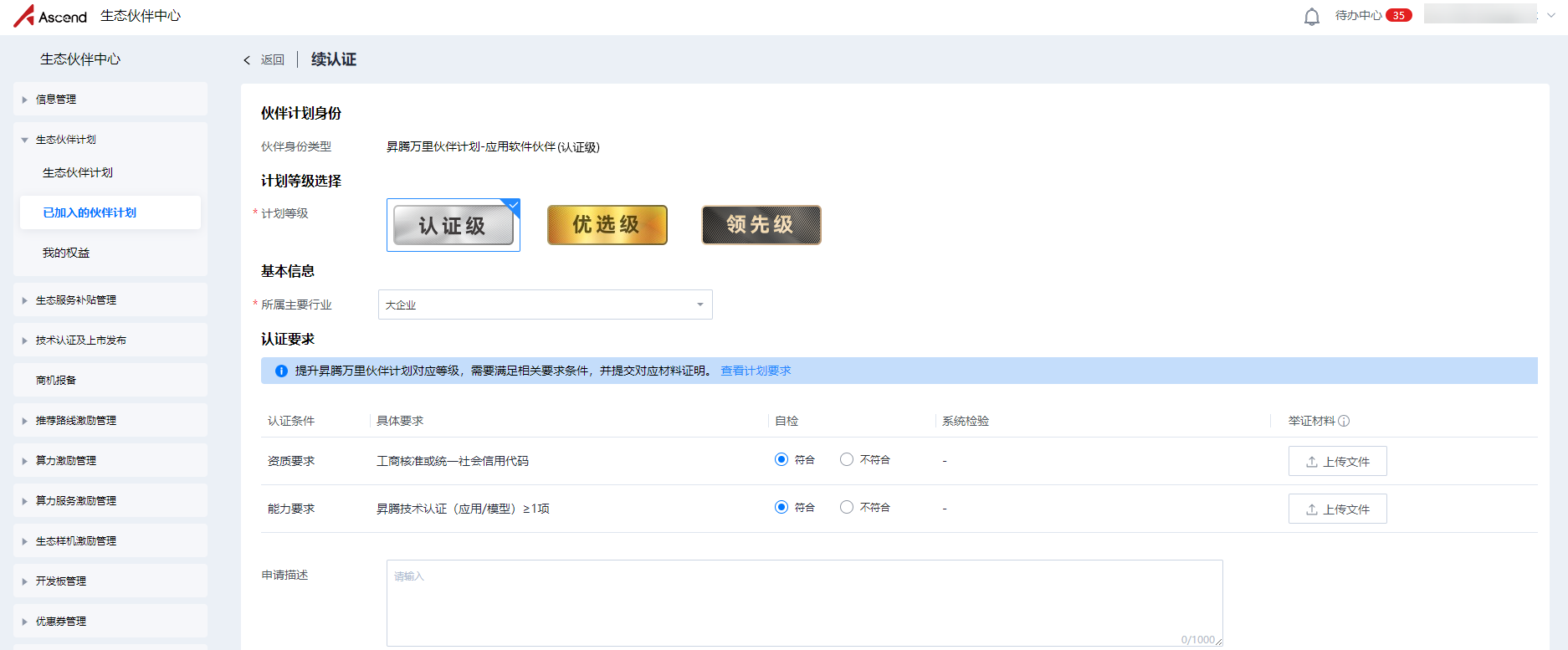Select 符合 for 能力要求 row
This screenshot has width=1568, height=650.
[781, 507]
